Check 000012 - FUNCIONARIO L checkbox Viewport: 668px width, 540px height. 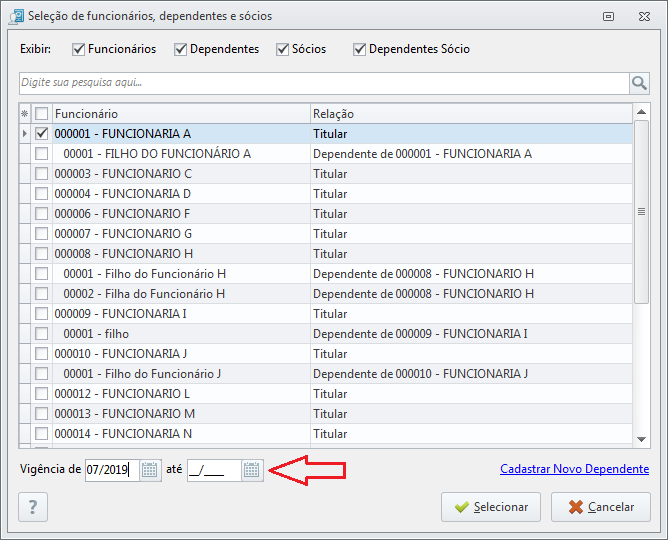click(41, 394)
